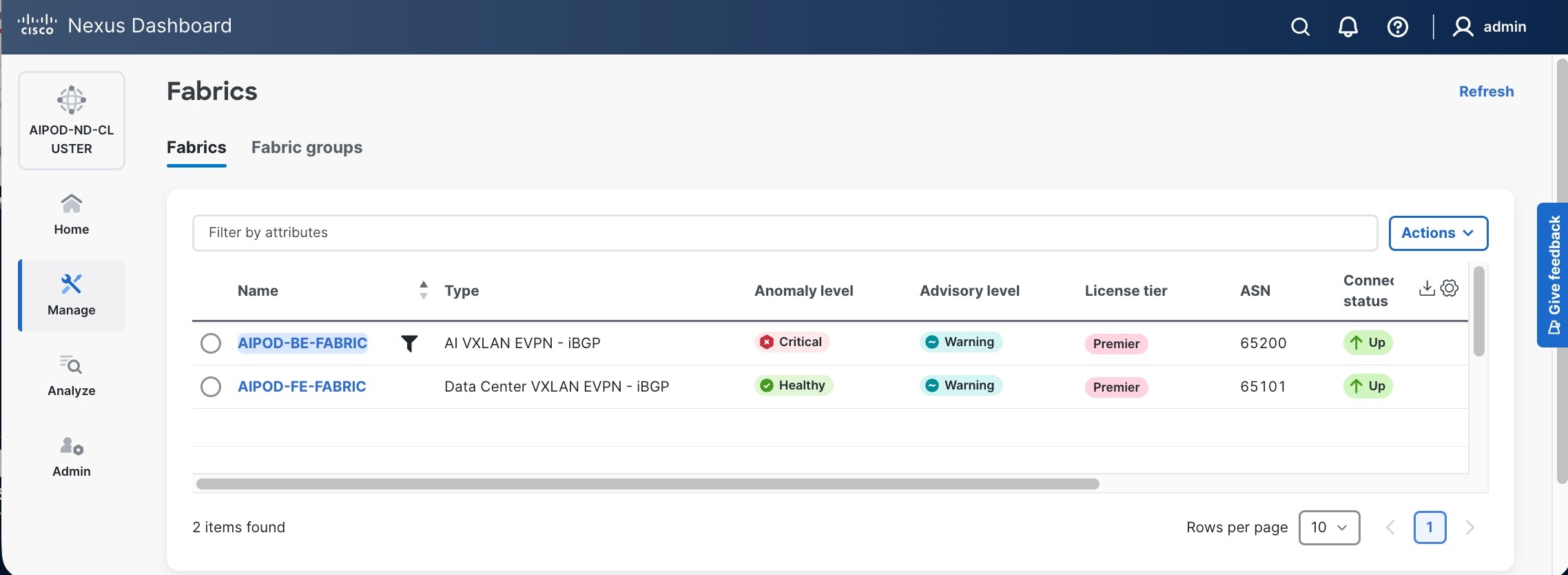This screenshot has height=575, width=1568.
Task: Click AI VXLAN EVPN - iBGP type cell
Action: pyautogui.click(x=522, y=343)
